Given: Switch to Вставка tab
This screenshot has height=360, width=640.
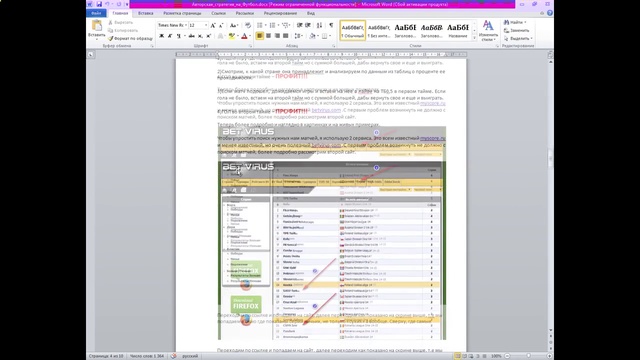Looking at the screenshot, I should click(145, 13).
